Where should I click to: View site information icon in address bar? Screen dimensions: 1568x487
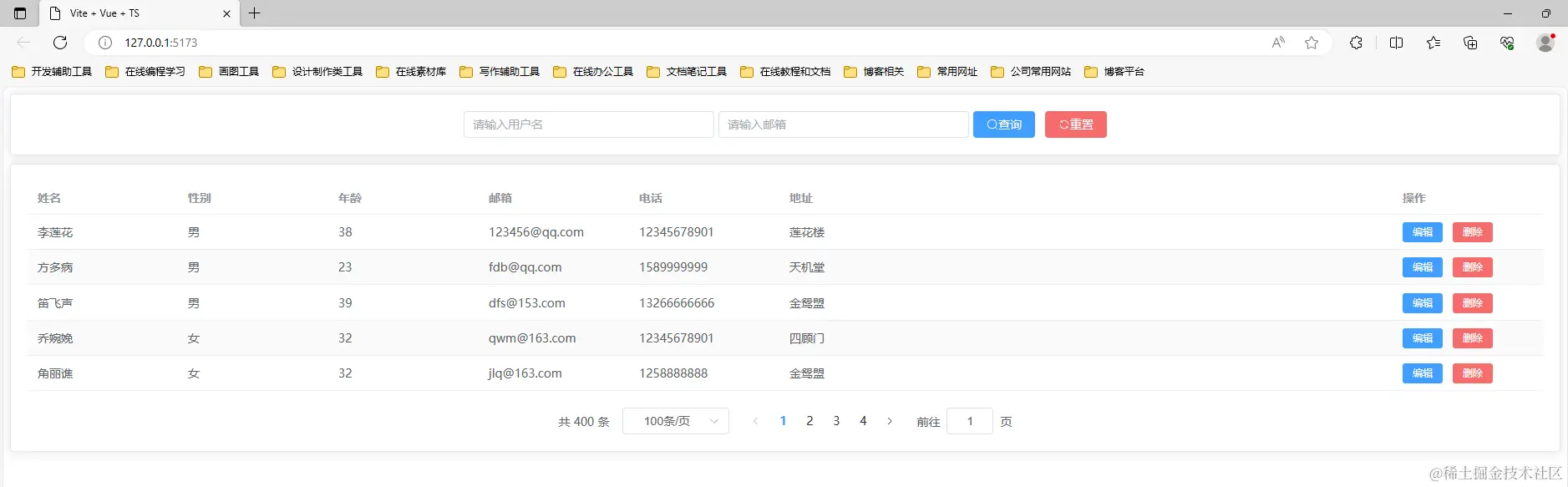(x=105, y=43)
